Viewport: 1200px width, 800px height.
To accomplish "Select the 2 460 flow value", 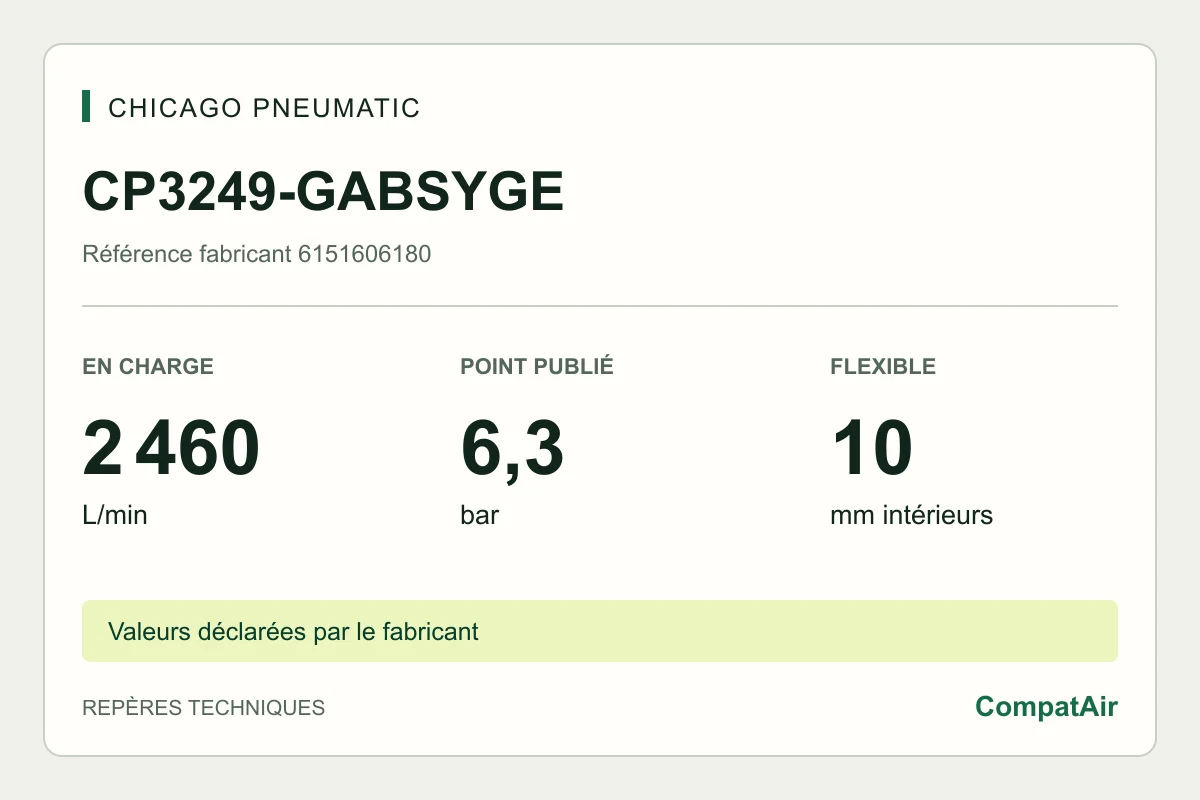I will (171, 449).
